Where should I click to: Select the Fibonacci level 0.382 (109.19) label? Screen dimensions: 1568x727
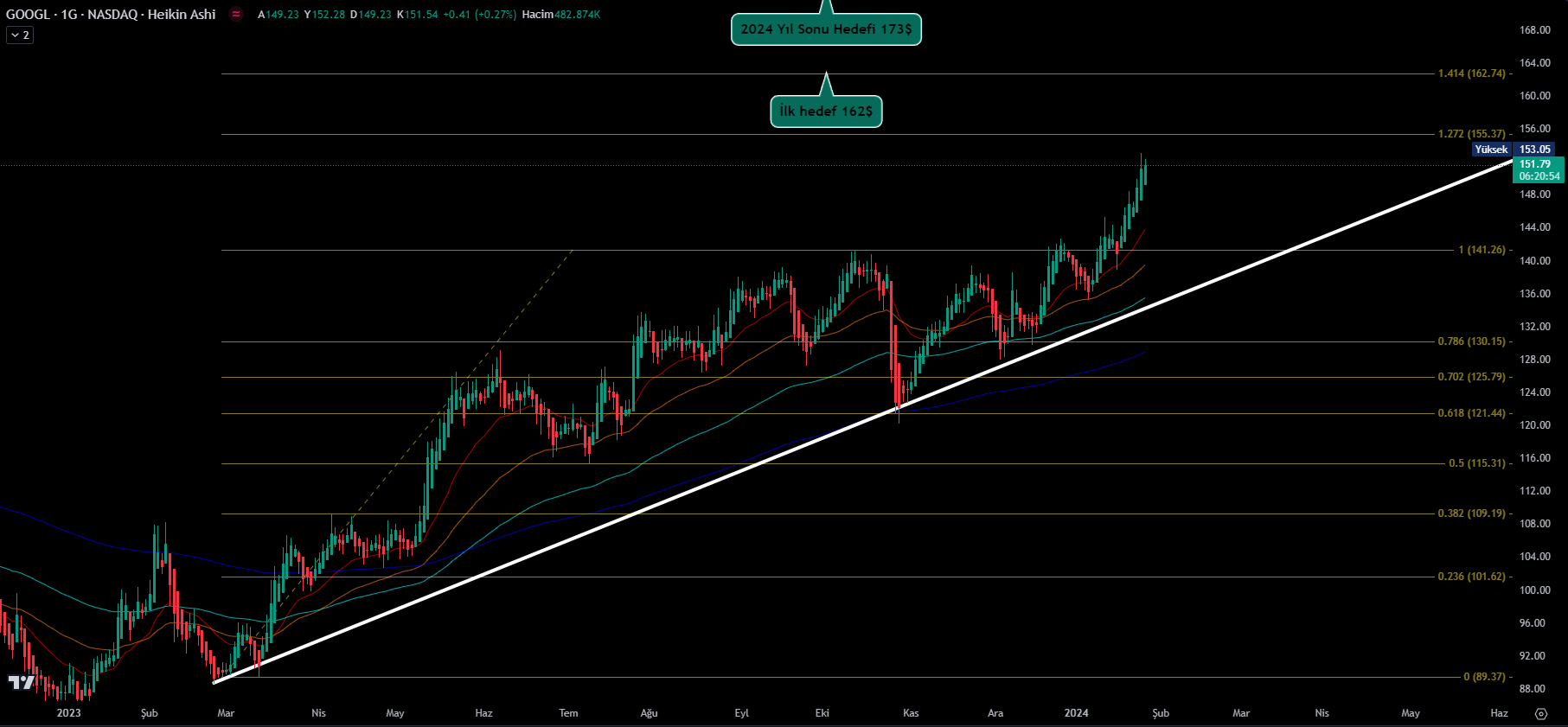coord(1472,513)
